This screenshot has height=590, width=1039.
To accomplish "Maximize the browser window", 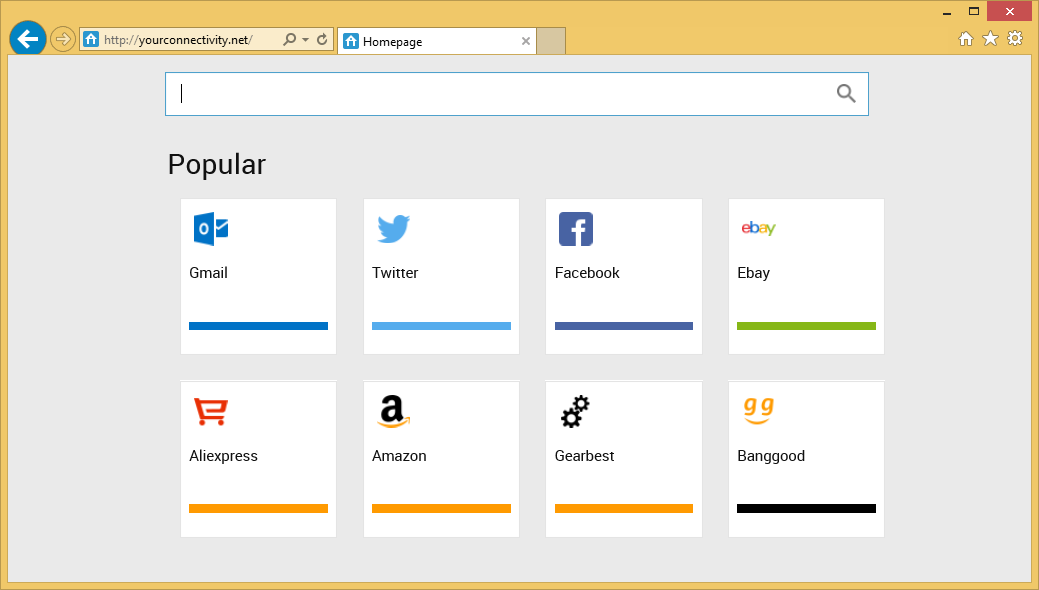I will tap(973, 11).
